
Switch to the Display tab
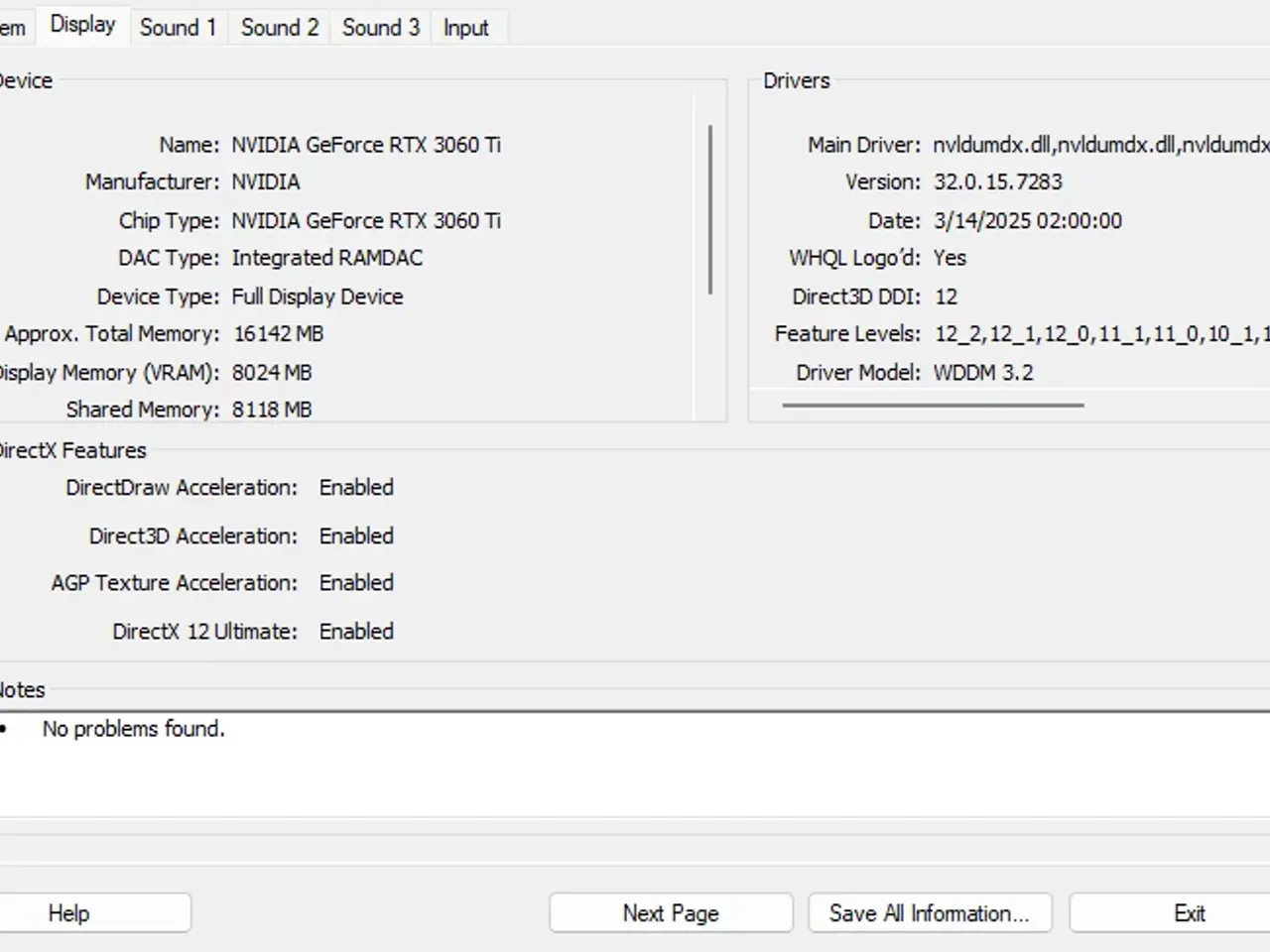[x=82, y=25]
